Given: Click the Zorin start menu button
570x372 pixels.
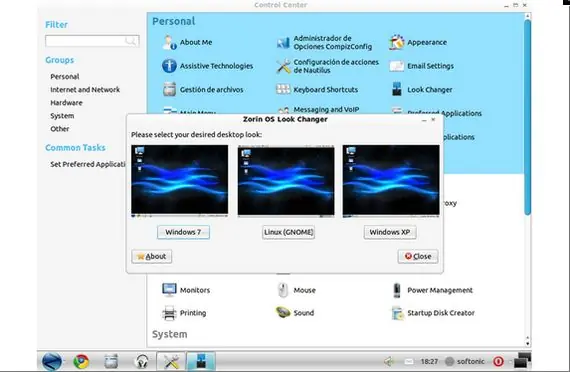Looking at the screenshot, I should point(52,361).
